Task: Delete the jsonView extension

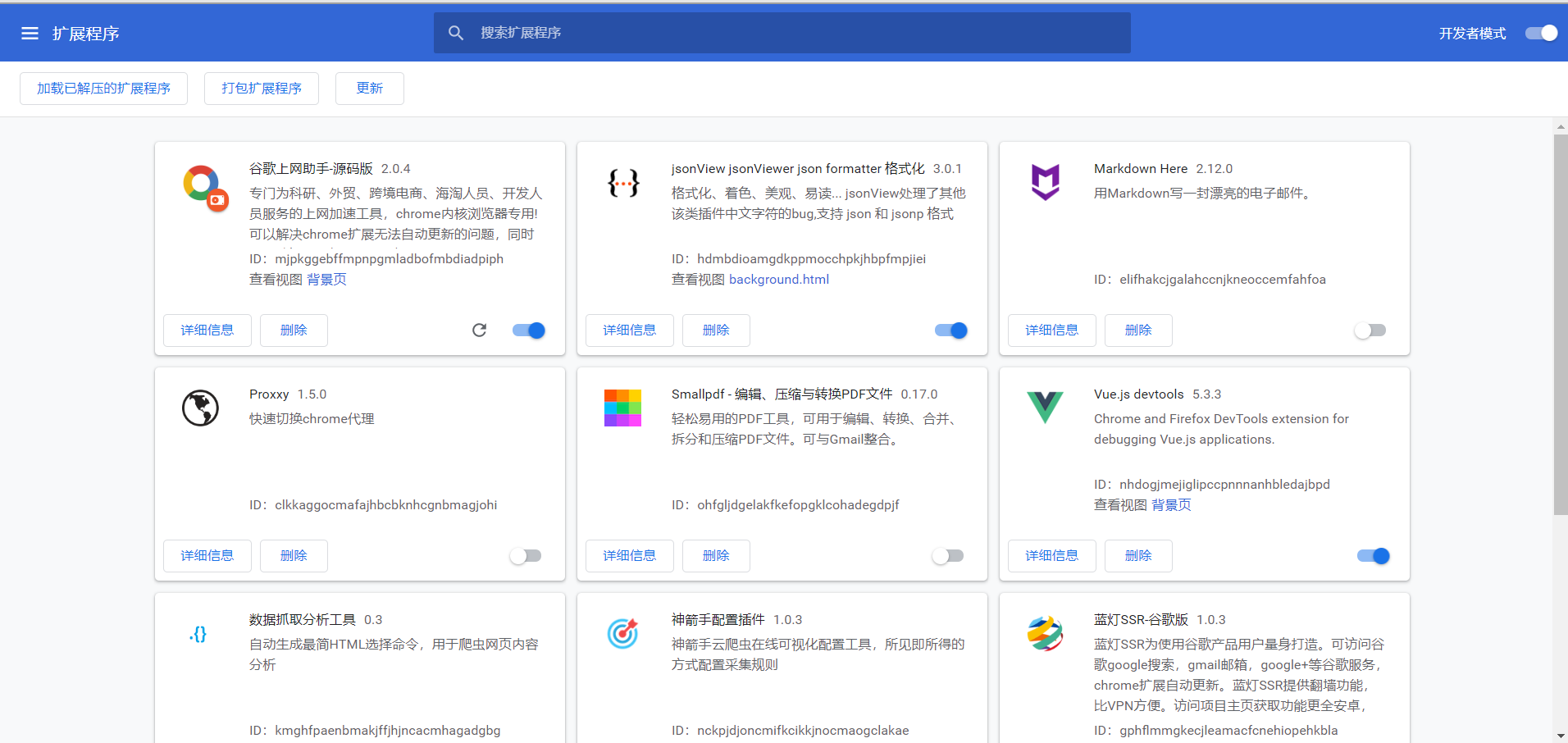Action: coord(716,330)
